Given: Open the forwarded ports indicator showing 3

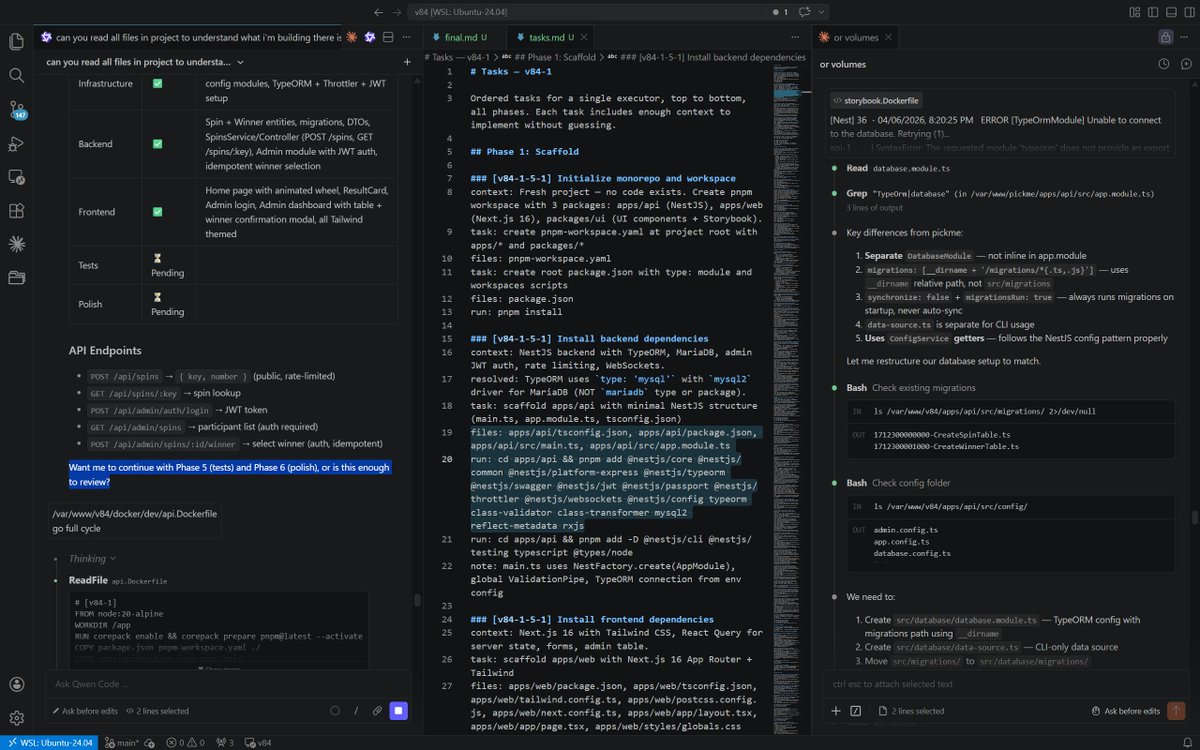Looking at the screenshot, I should tap(225, 744).
